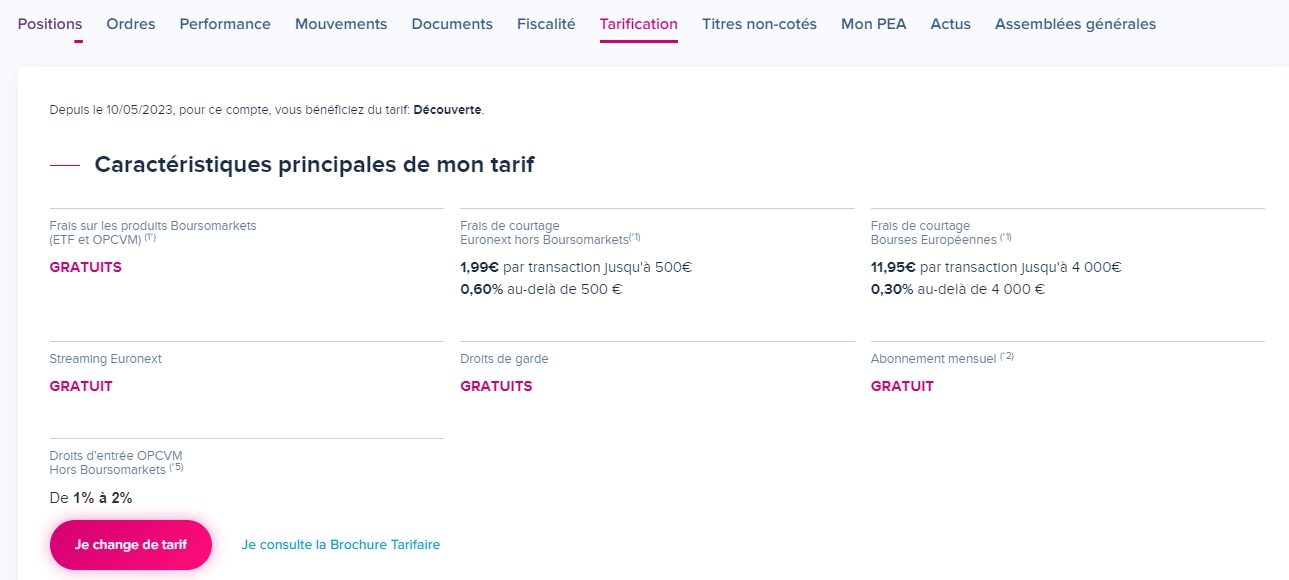Open the Documents tab

click(452, 24)
